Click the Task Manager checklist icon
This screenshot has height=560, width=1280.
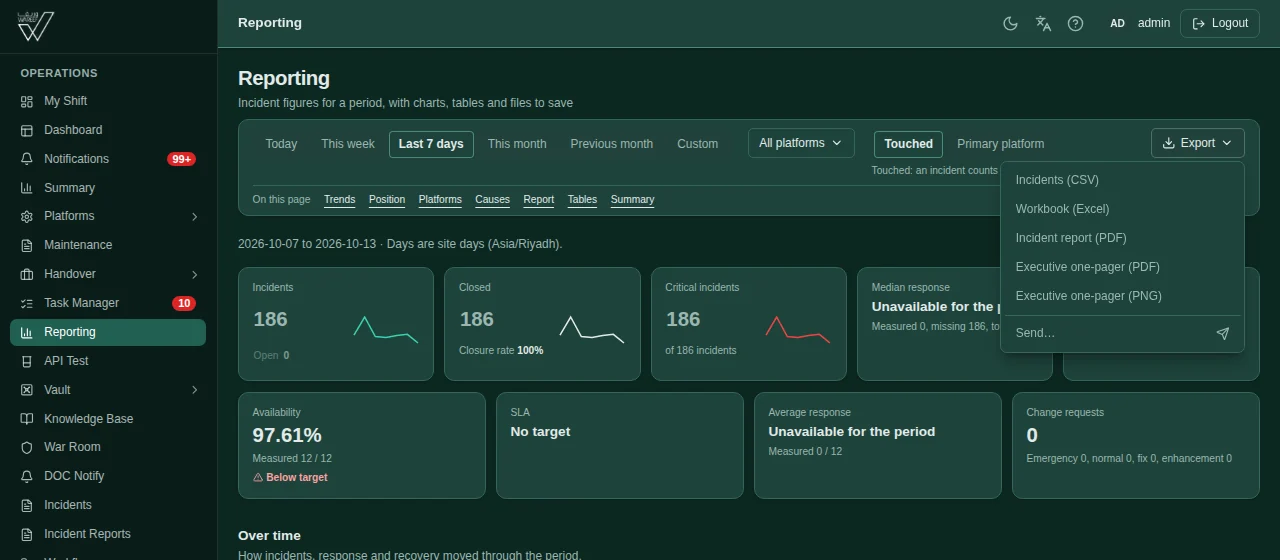27,303
